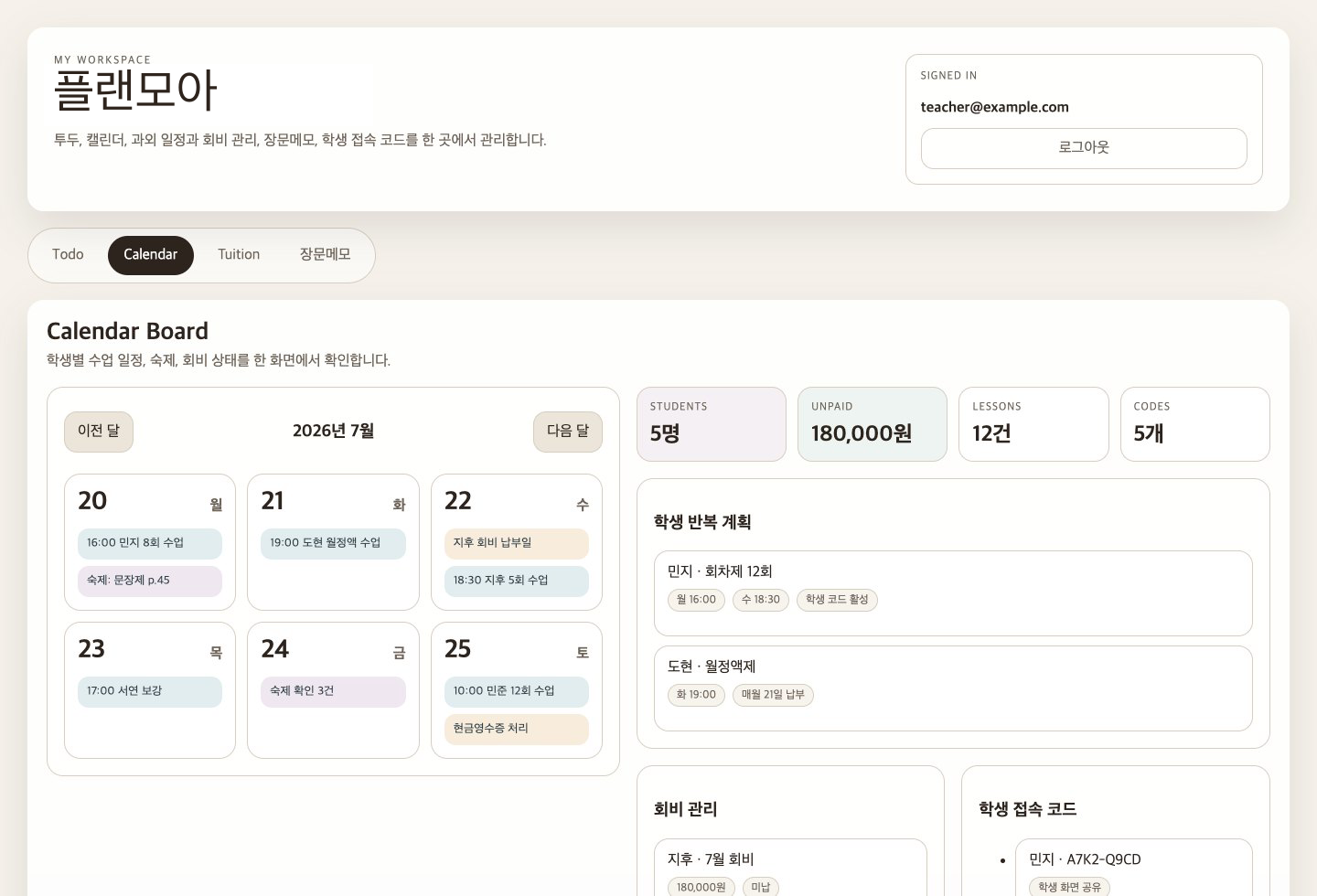Open the 지후 회비 납부일 event
Image resolution: width=1317 pixels, height=896 pixels.
tap(517, 543)
